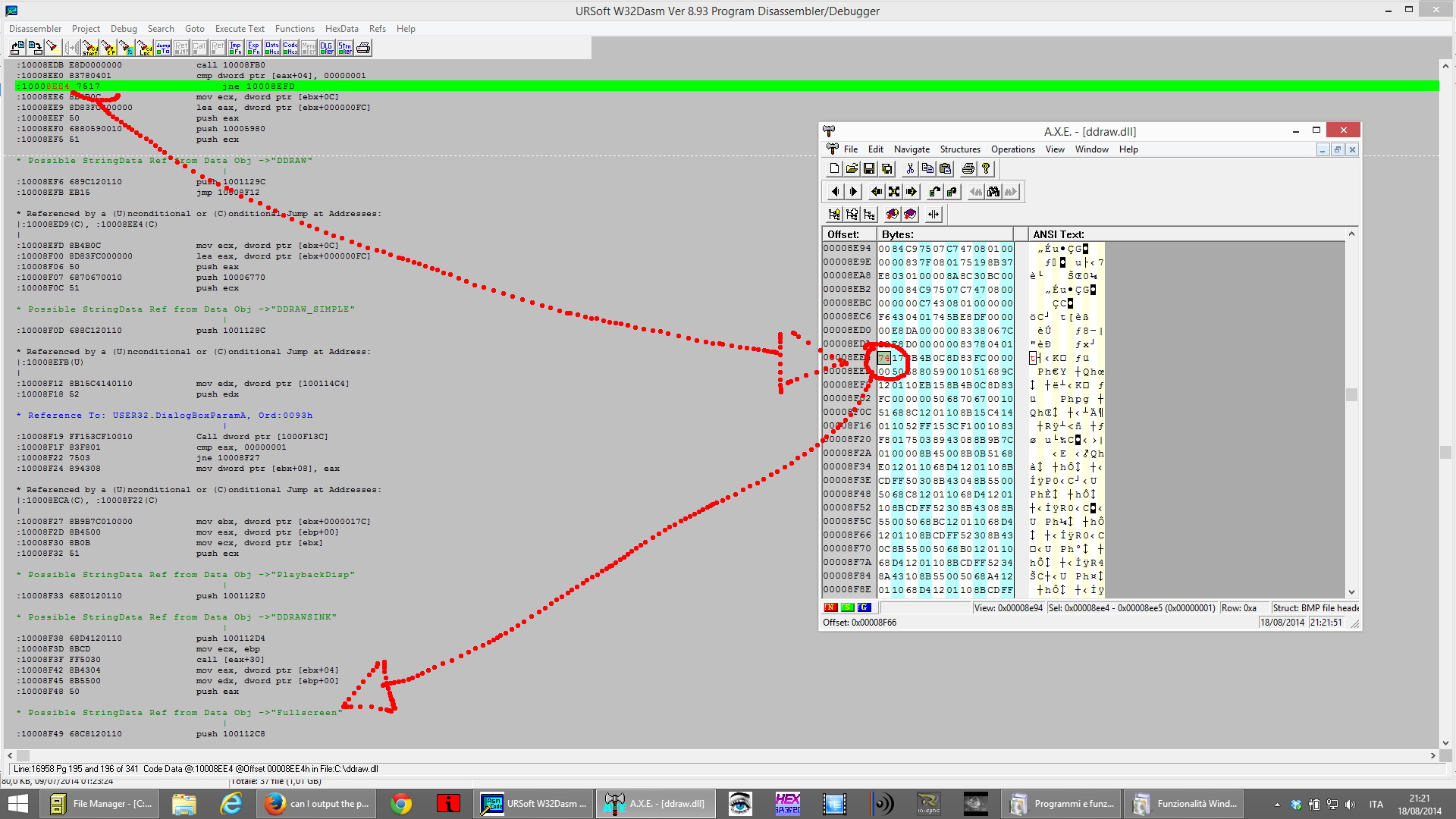This screenshot has width=1456, height=819.
Task: Open the Structures menu in A.X.E.
Action: pyautogui.click(x=959, y=149)
